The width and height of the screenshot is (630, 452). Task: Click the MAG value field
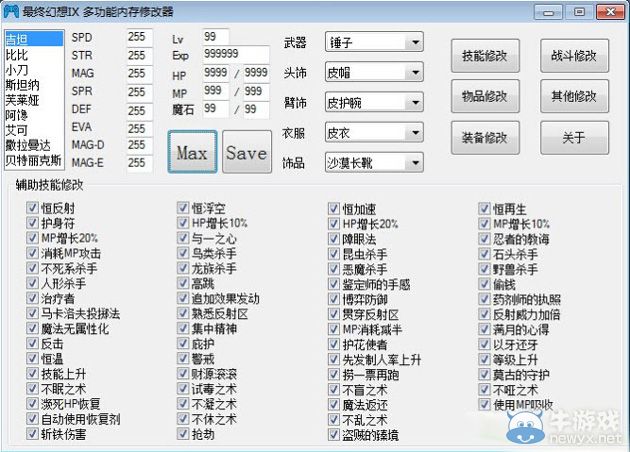pos(139,74)
